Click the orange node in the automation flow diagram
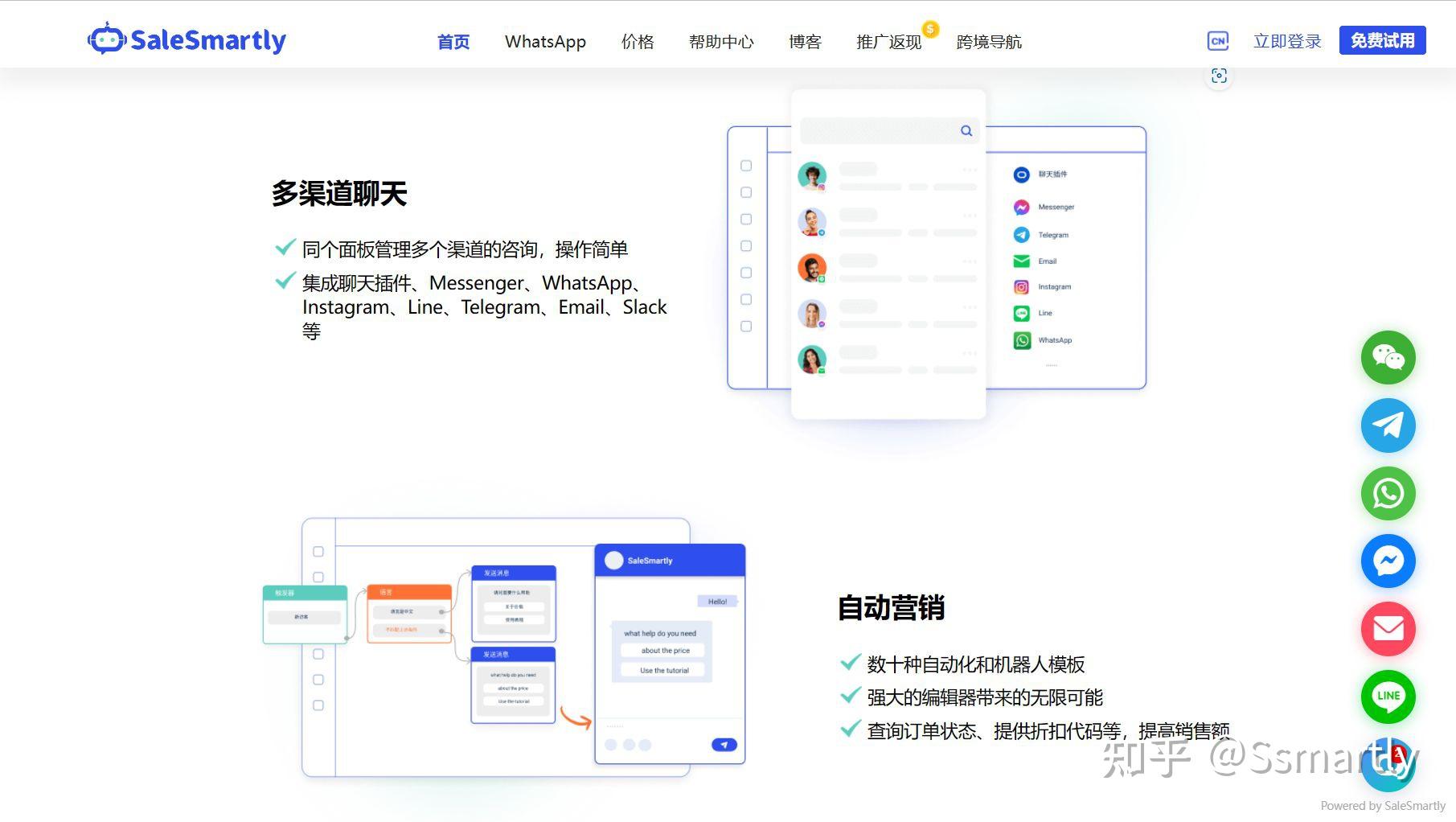1456x822 pixels. click(409, 614)
